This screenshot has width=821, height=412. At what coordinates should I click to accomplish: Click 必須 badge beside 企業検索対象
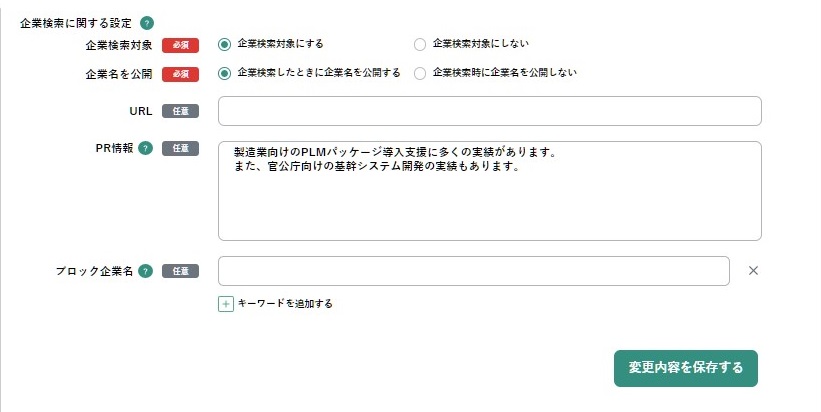[180, 46]
